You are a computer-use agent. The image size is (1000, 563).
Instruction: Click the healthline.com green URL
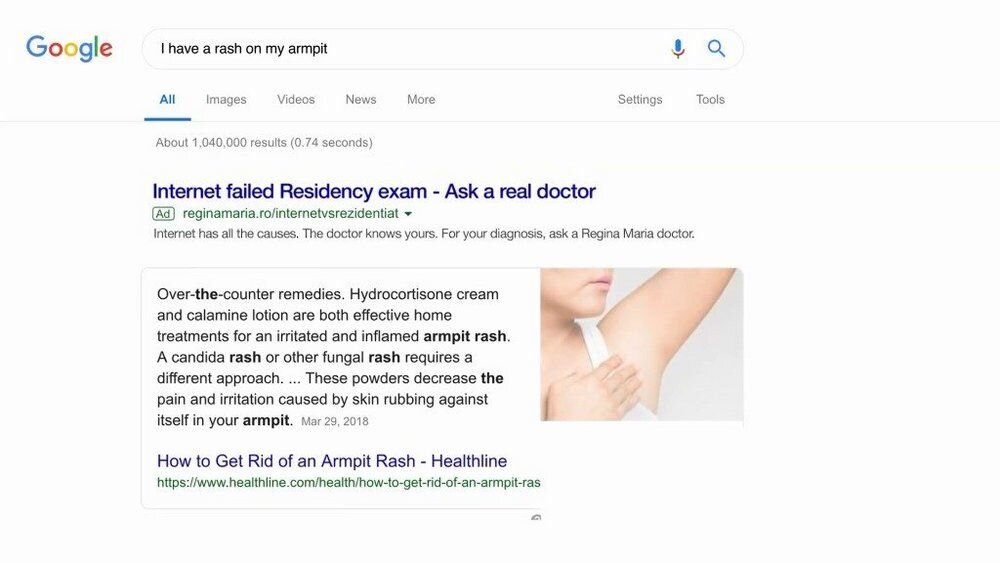(x=348, y=483)
